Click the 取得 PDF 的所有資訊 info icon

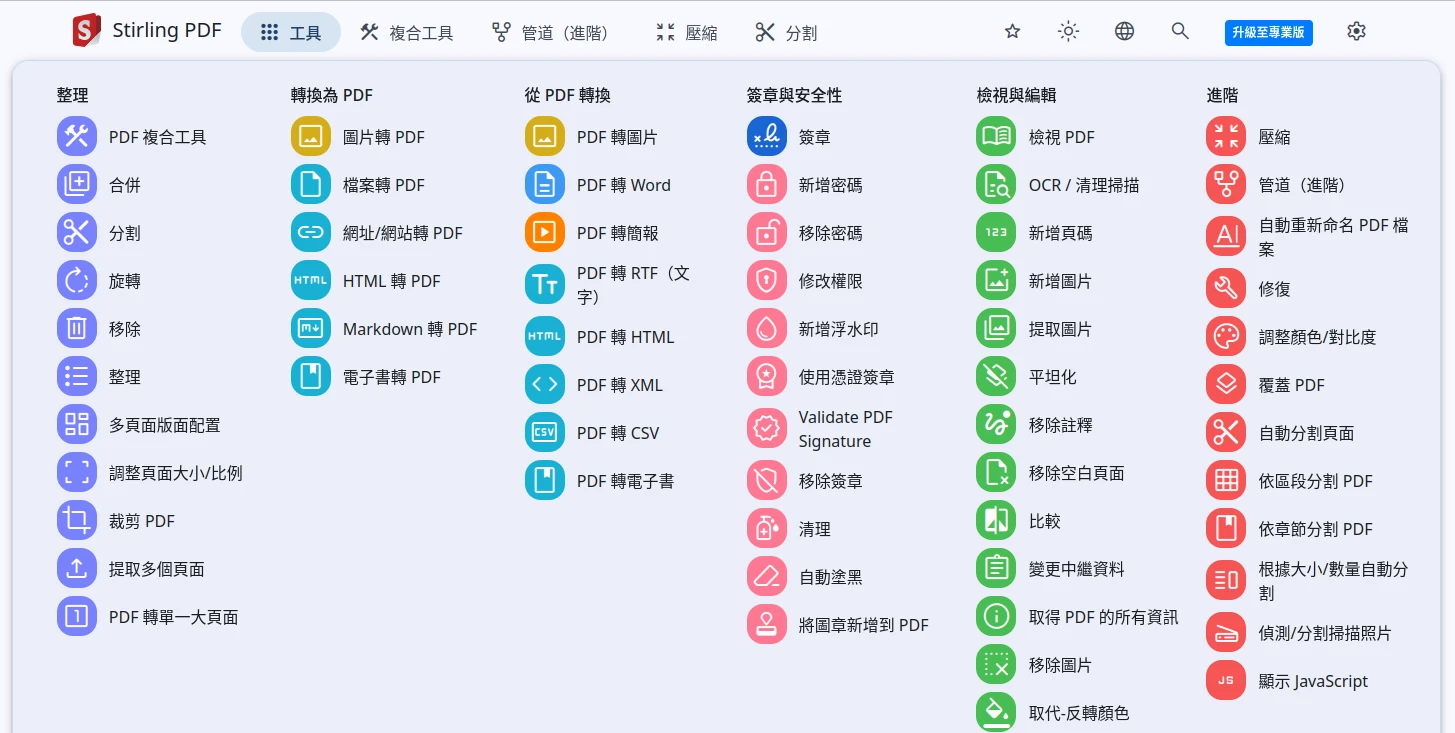(x=996, y=616)
